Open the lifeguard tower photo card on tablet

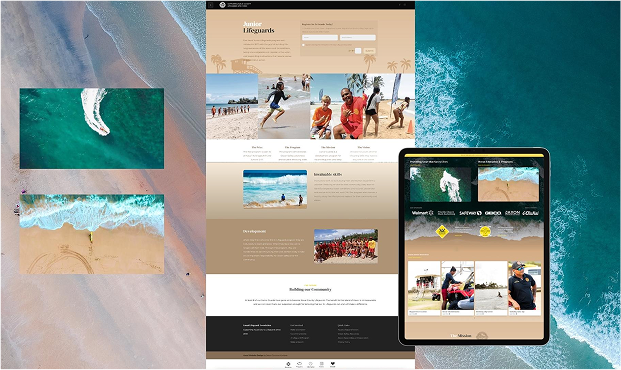click(424, 288)
